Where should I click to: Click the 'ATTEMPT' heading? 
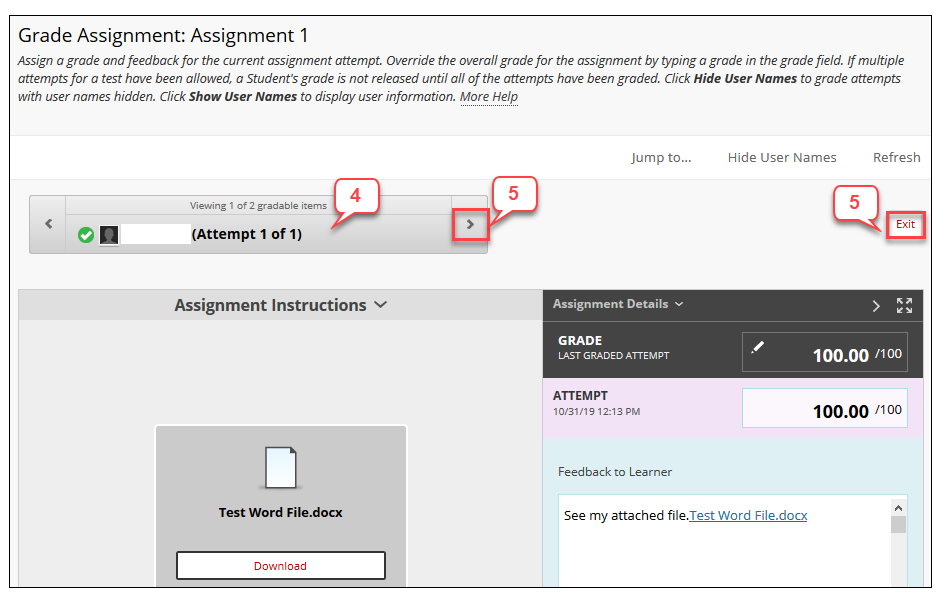click(x=580, y=396)
